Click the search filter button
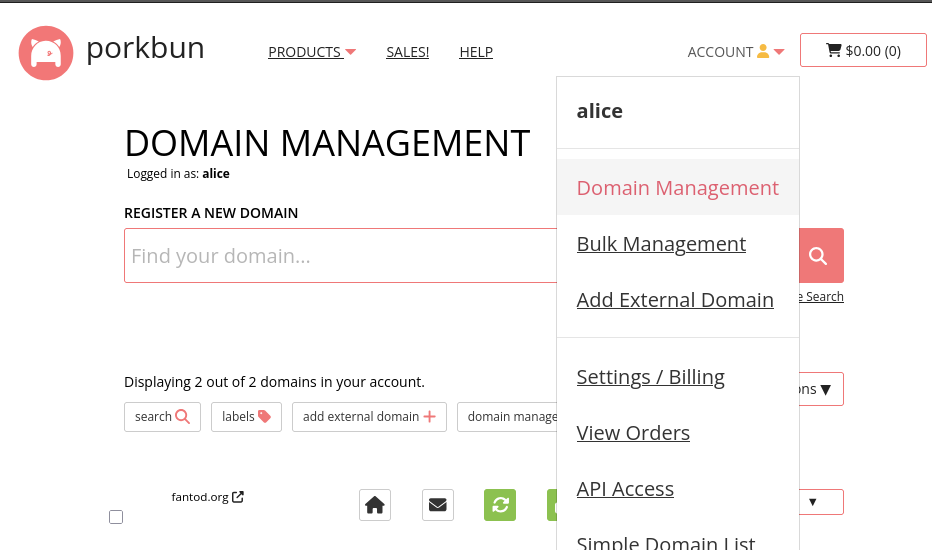This screenshot has width=932, height=550. [x=162, y=417]
